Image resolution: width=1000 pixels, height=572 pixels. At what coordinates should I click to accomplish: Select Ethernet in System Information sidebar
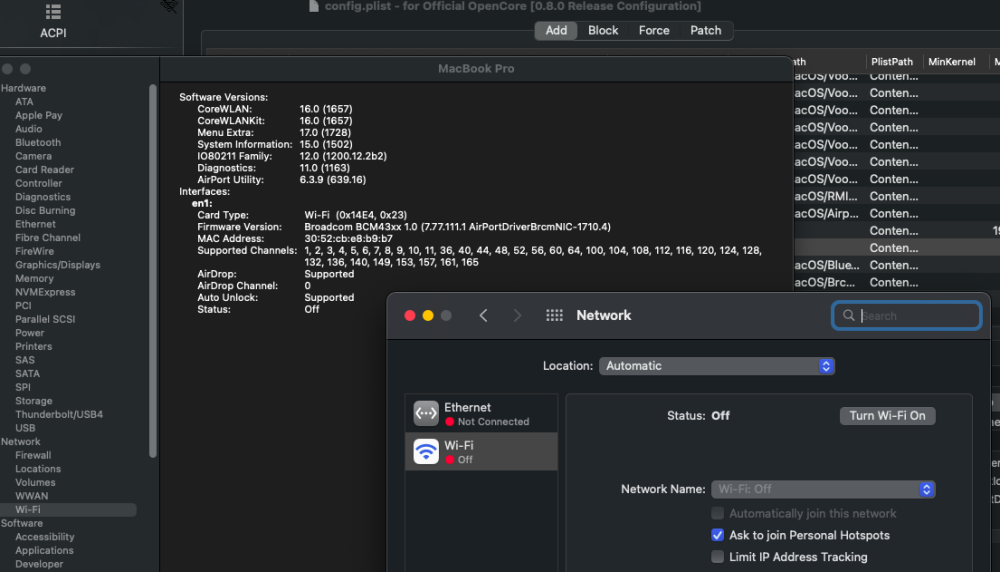pyautogui.click(x=35, y=224)
